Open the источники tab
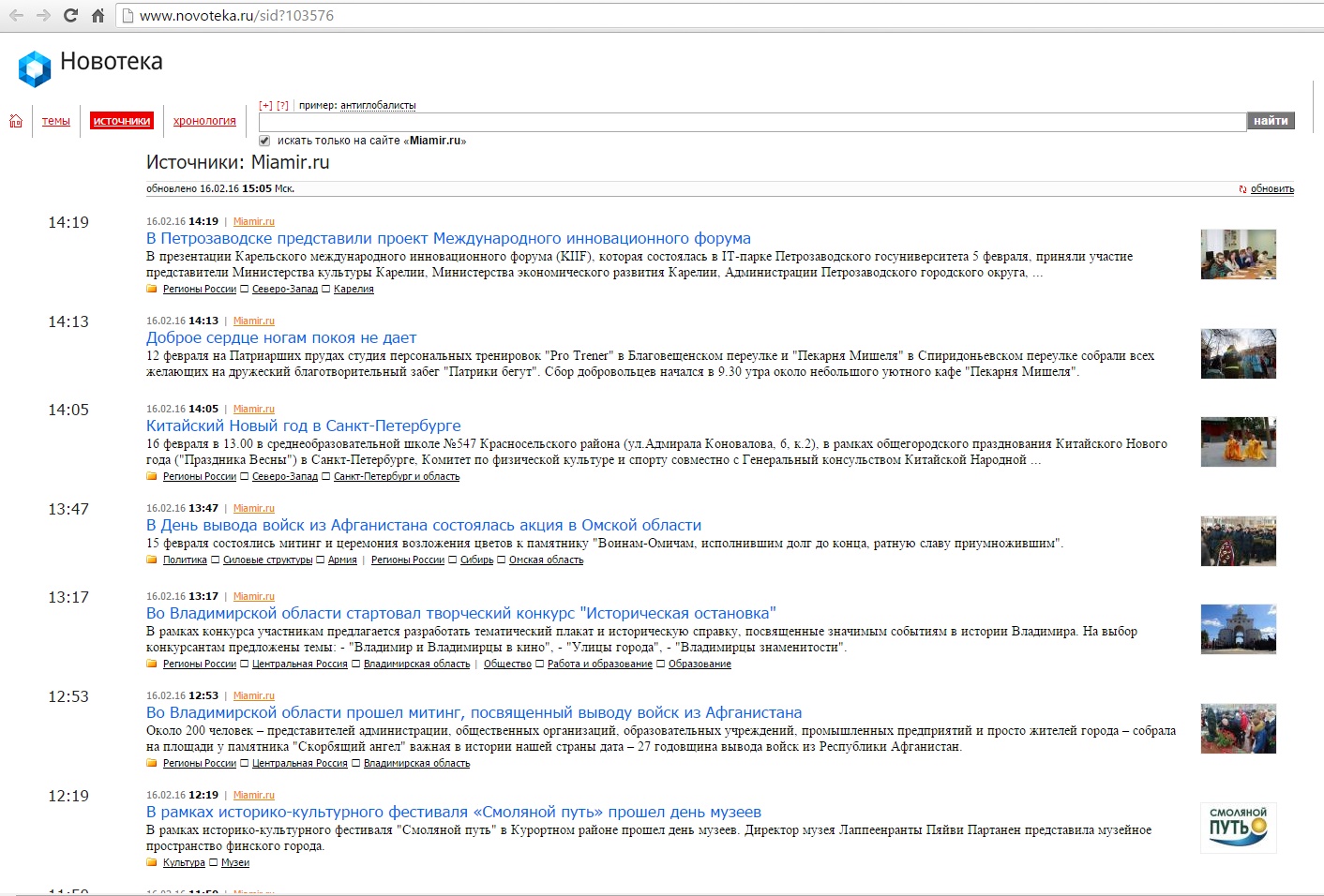This screenshot has height=896, width=1324. [x=122, y=121]
